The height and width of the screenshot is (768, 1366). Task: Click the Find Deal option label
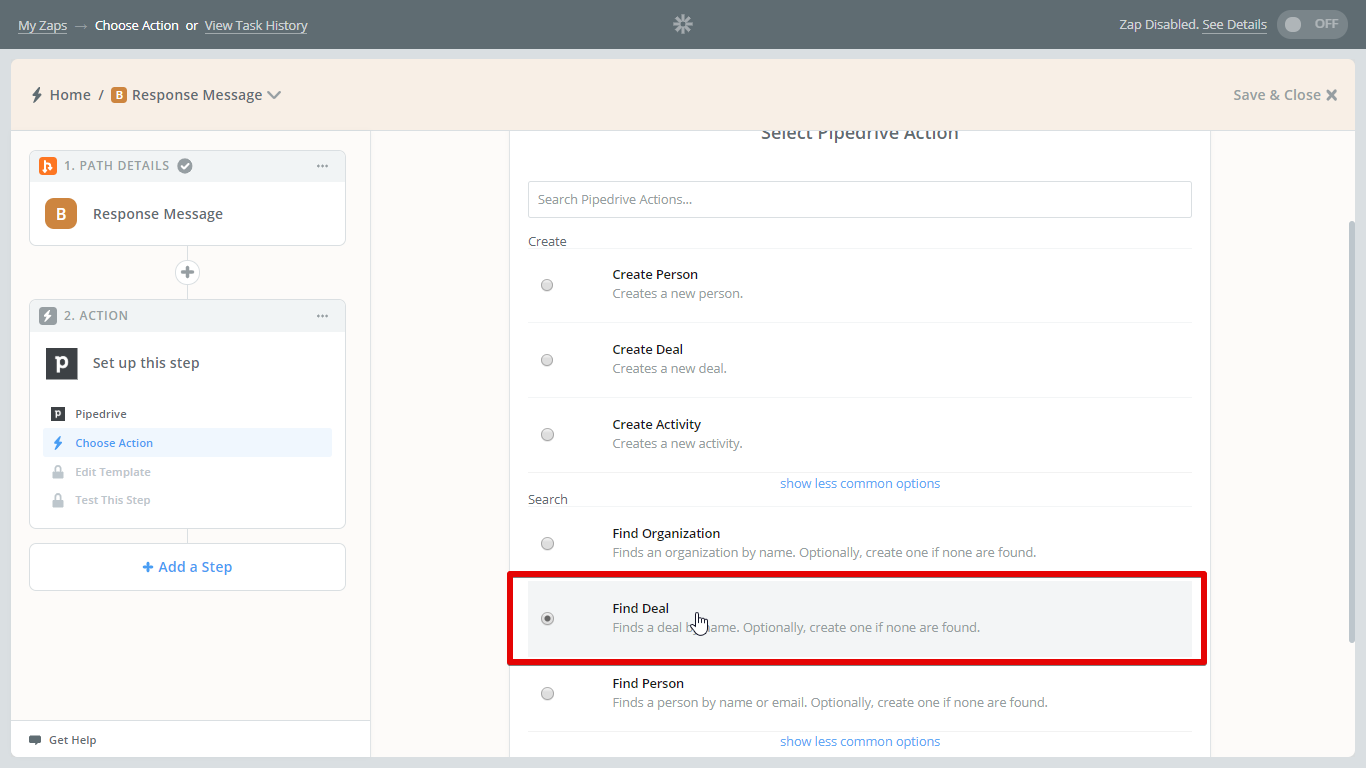(641, 609)
